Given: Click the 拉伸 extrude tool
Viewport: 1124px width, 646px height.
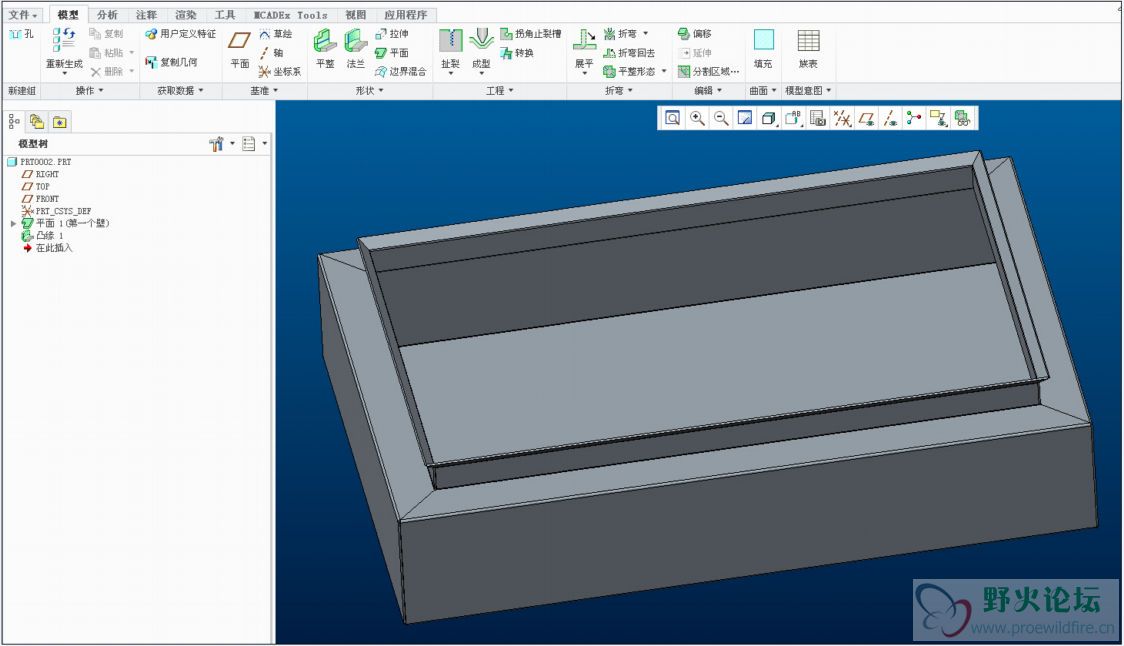Looking at the screenshot, I should coord(392,34).
